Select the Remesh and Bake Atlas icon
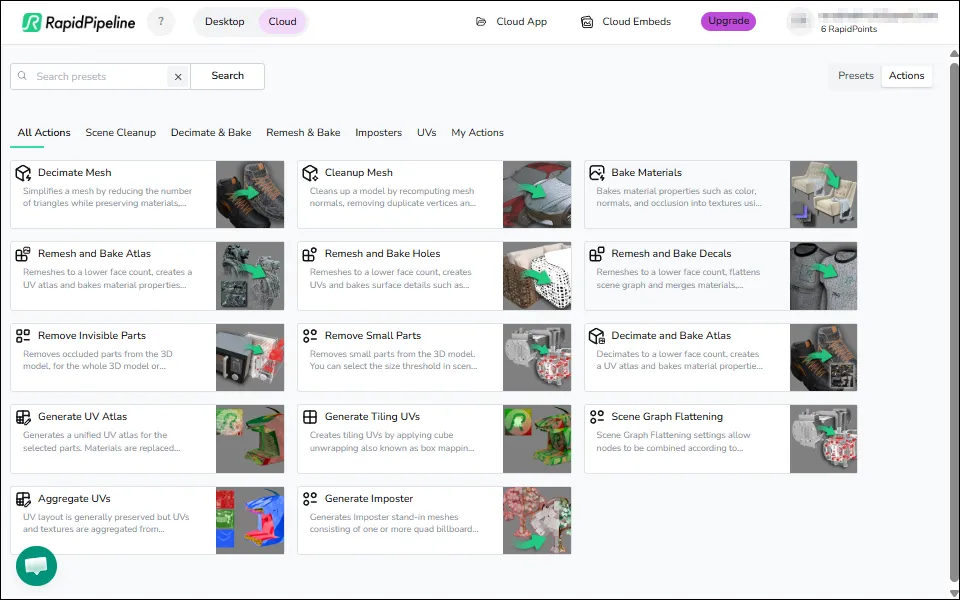The width and height of the screenshot is (960, 600). coord(21,253)
